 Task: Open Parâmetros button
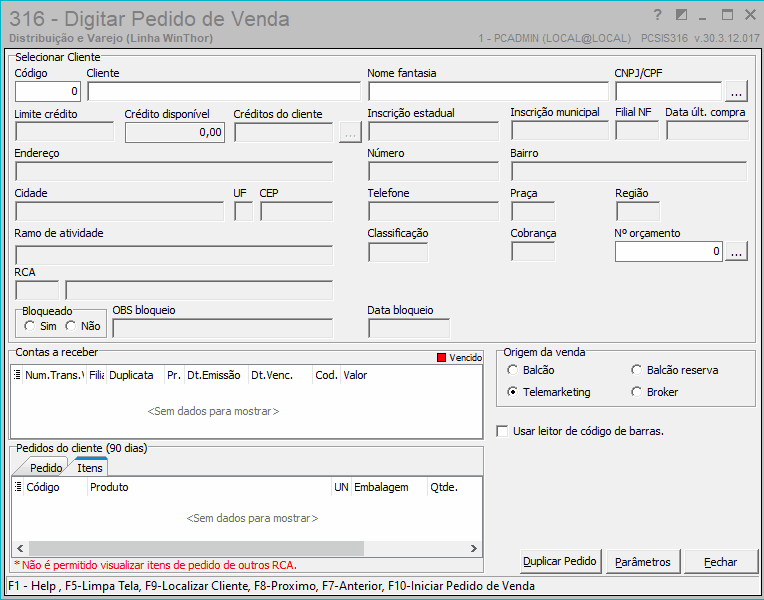click(643, 561)
